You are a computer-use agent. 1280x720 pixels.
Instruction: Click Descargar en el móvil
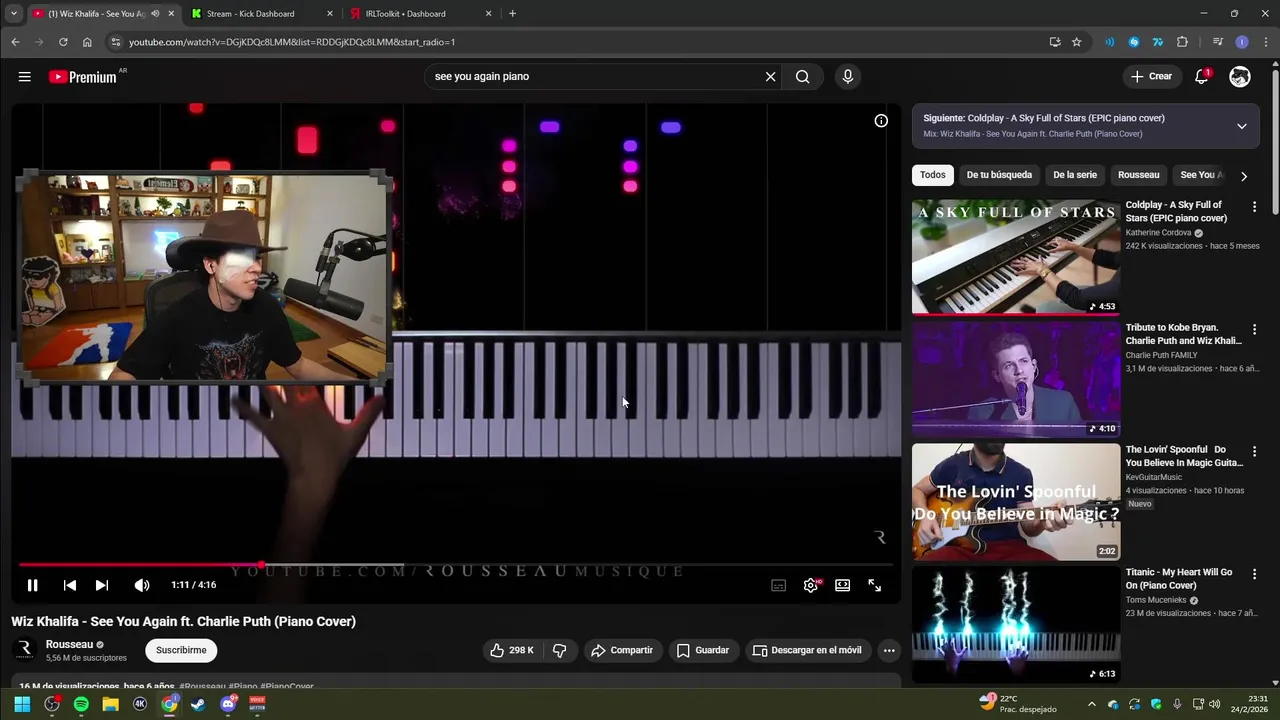click(x=807, y=650)
